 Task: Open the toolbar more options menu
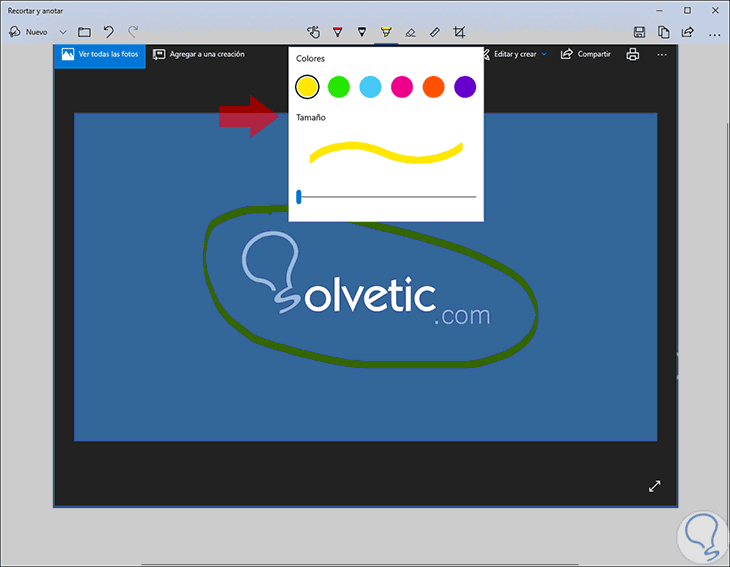pyautogui.click(x=714, y=34)
